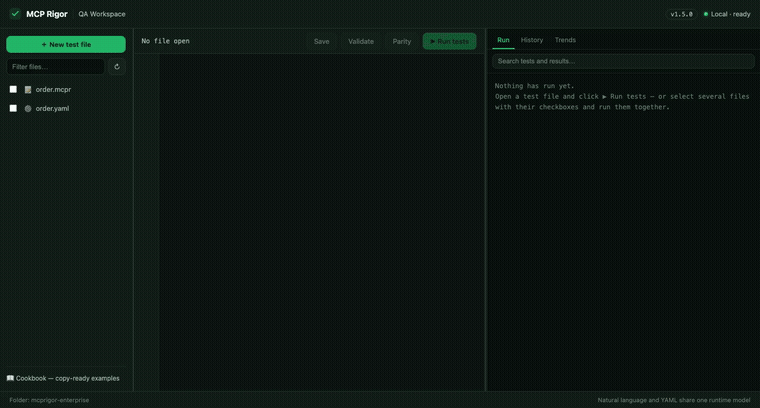Image resolution: width=760 pixels, height=408 pixels.
Task: Click the Parity button
Action: [402, 42]
